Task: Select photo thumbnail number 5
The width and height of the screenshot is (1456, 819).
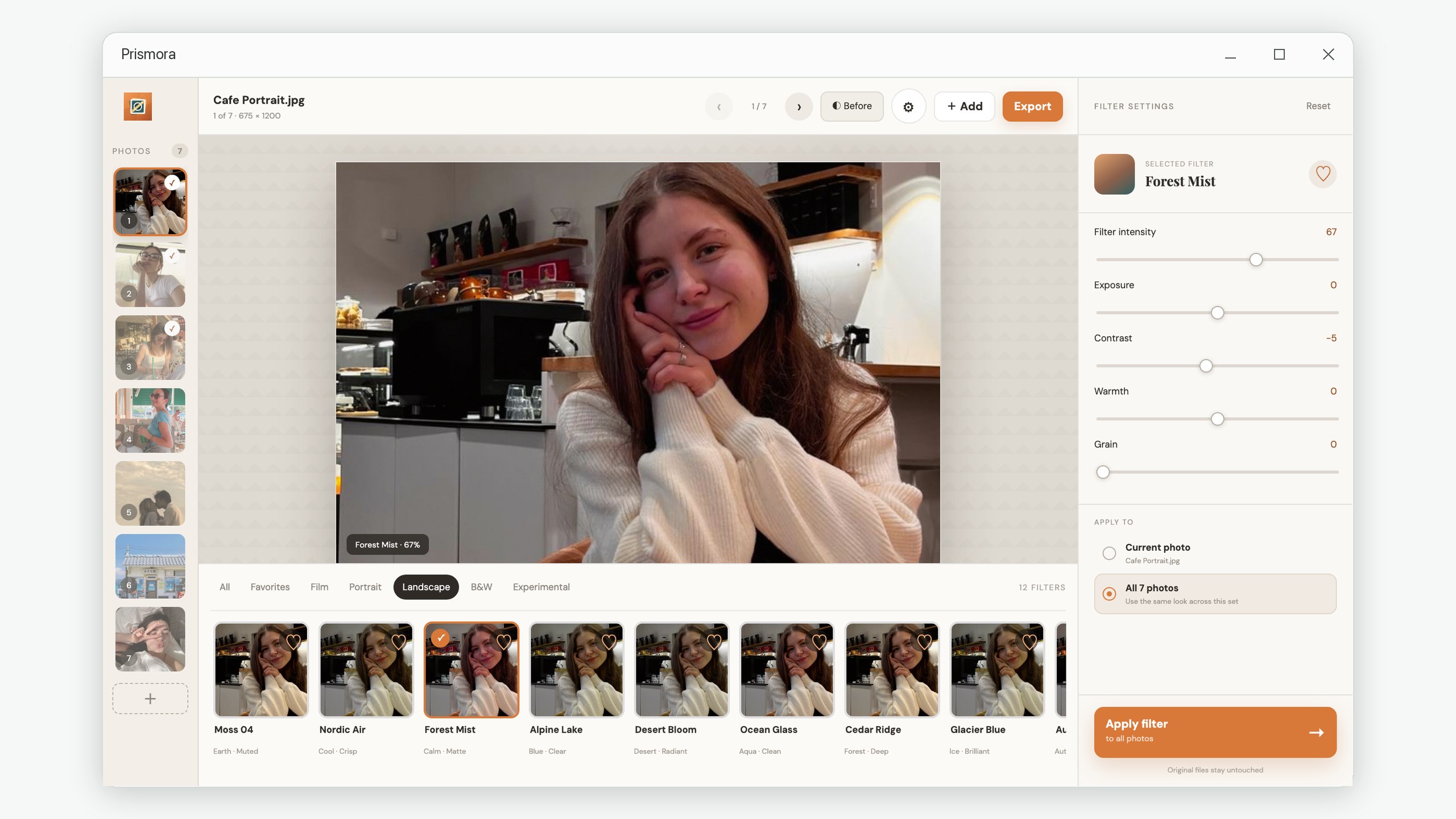Action: click(x=150, y=493)
